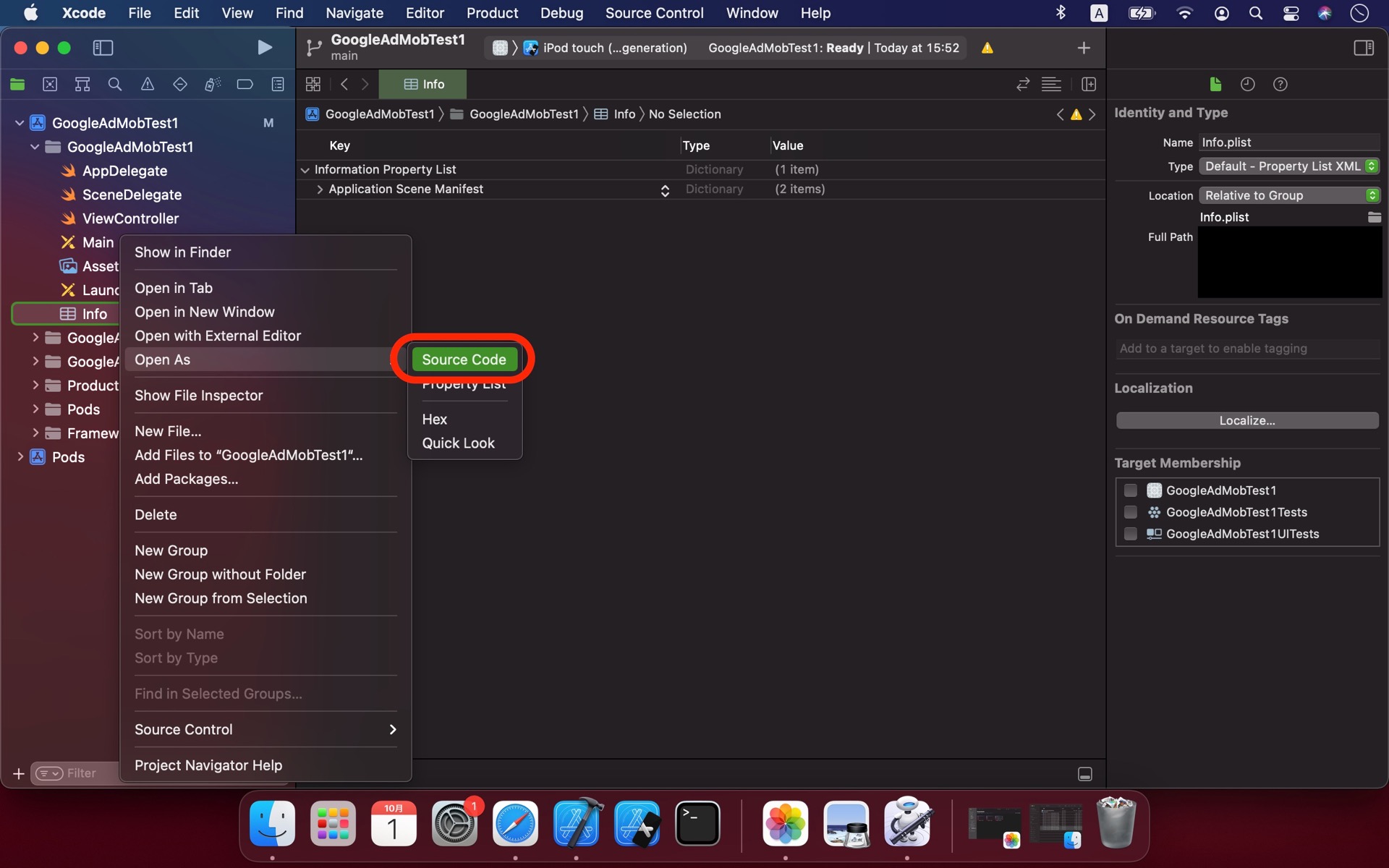Open the Editor menu in menu bar
The height and width of the screenshot is (868, 1389).
click(425, 13)
